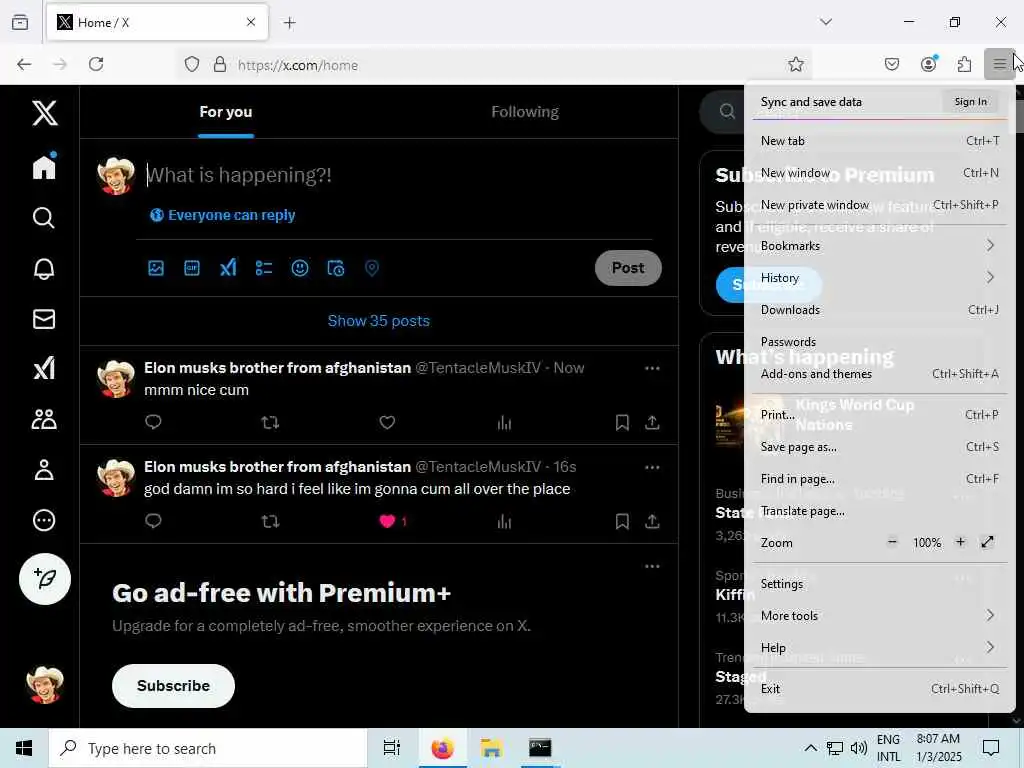Click the address bar URL
The image size is (1024, 768).
[298, 65]
